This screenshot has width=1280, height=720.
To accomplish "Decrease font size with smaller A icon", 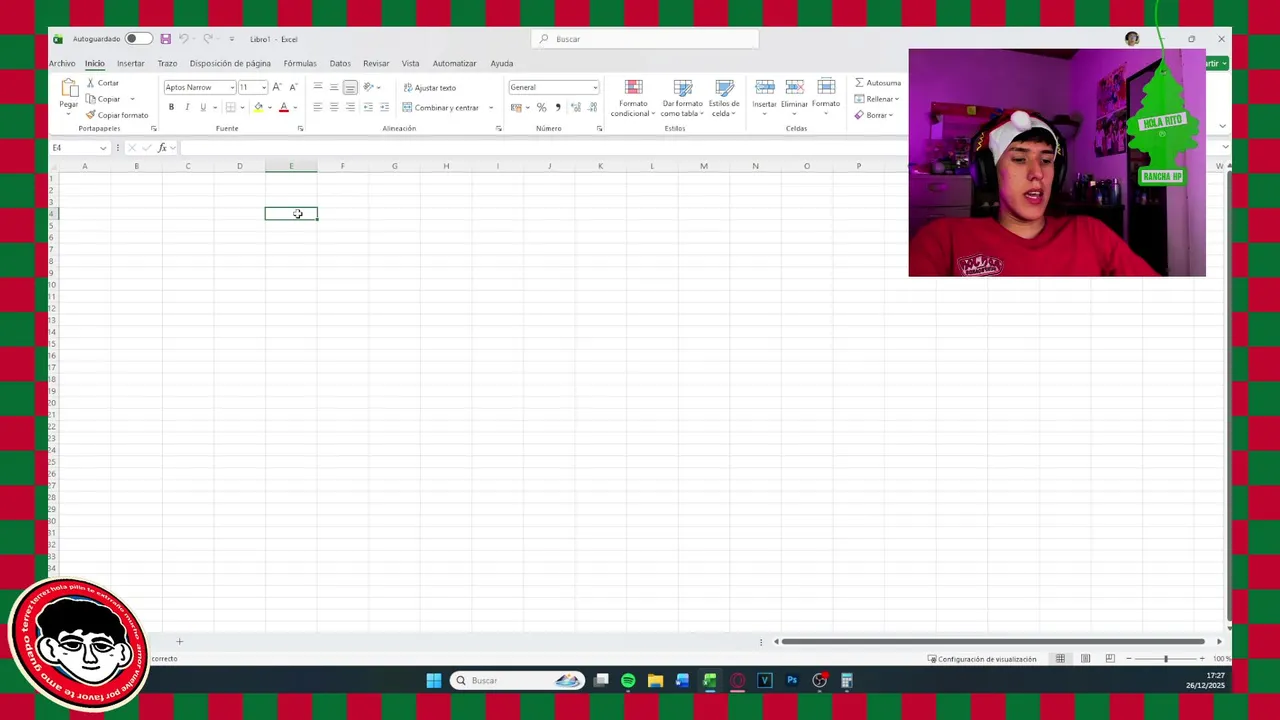I will 293,87.
